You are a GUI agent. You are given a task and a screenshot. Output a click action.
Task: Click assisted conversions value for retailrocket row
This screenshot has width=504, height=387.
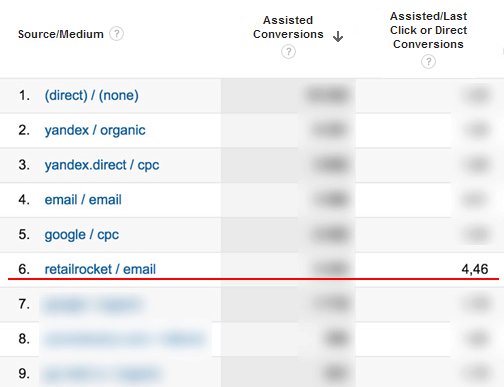pyautogui.click(x=330, y=269)
